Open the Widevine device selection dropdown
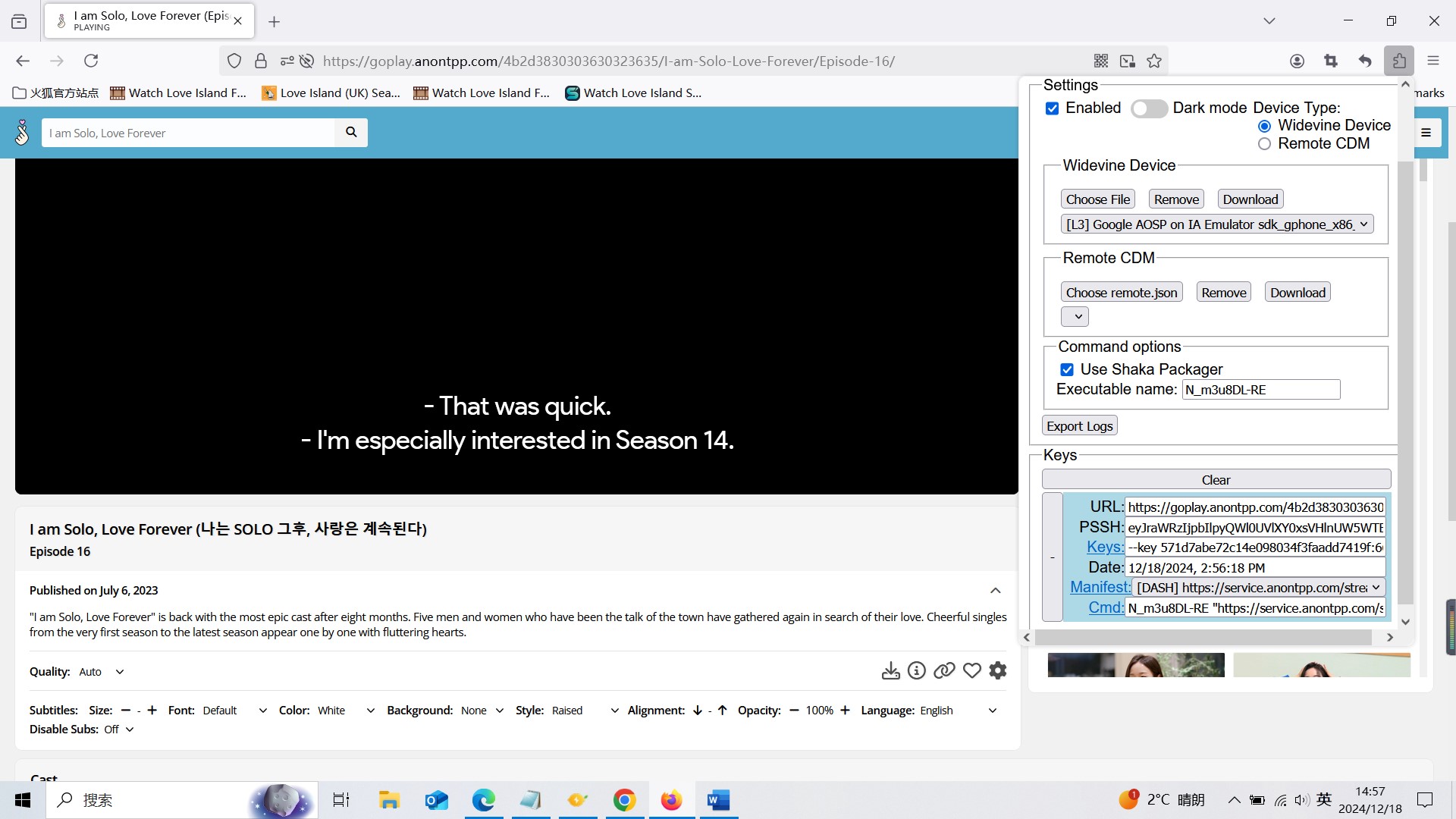 [x=1216, y=224]
